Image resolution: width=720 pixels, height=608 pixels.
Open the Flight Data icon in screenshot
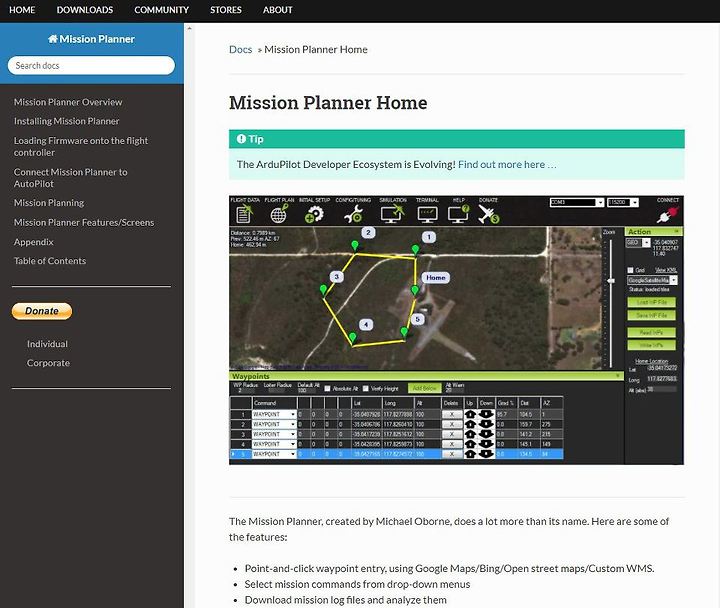pos(244,214)
